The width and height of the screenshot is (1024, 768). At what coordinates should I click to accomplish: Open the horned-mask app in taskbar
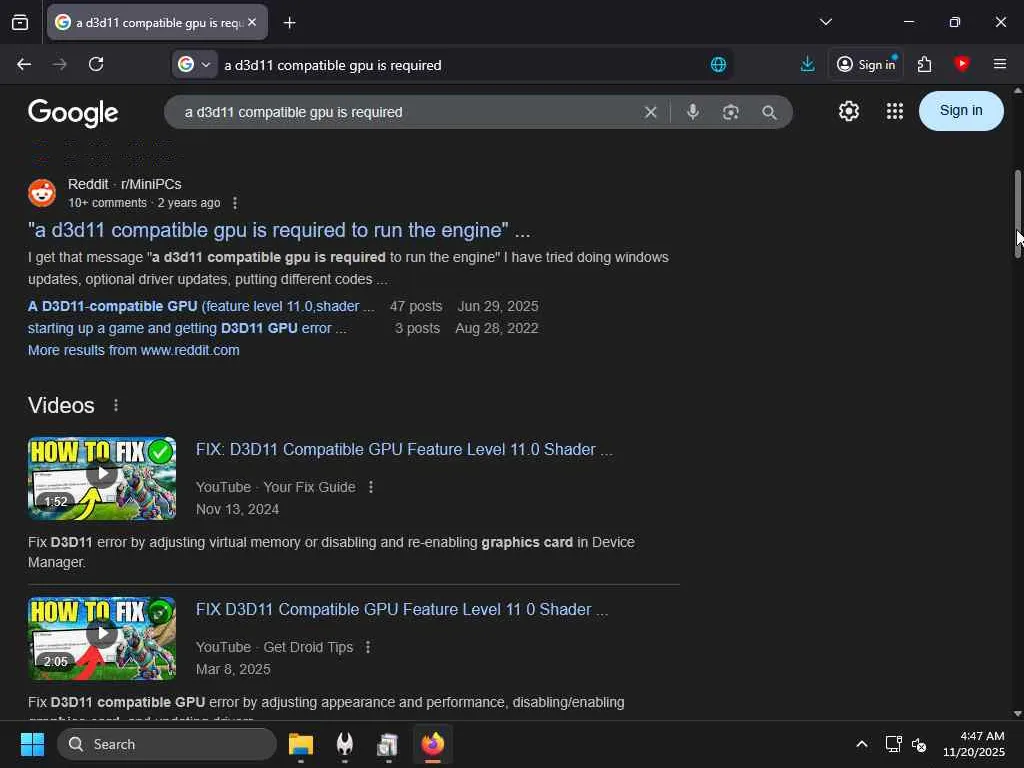[344, 744]
